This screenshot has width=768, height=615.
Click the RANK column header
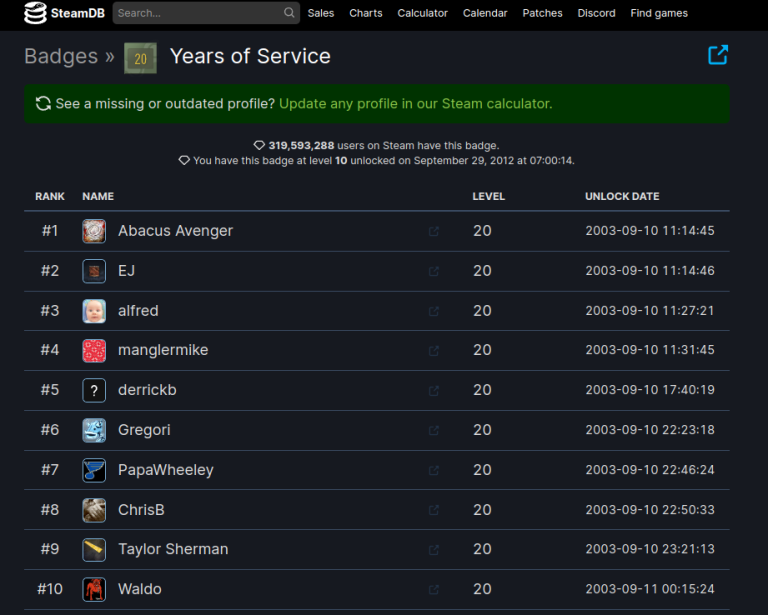(x=50, y=196)
